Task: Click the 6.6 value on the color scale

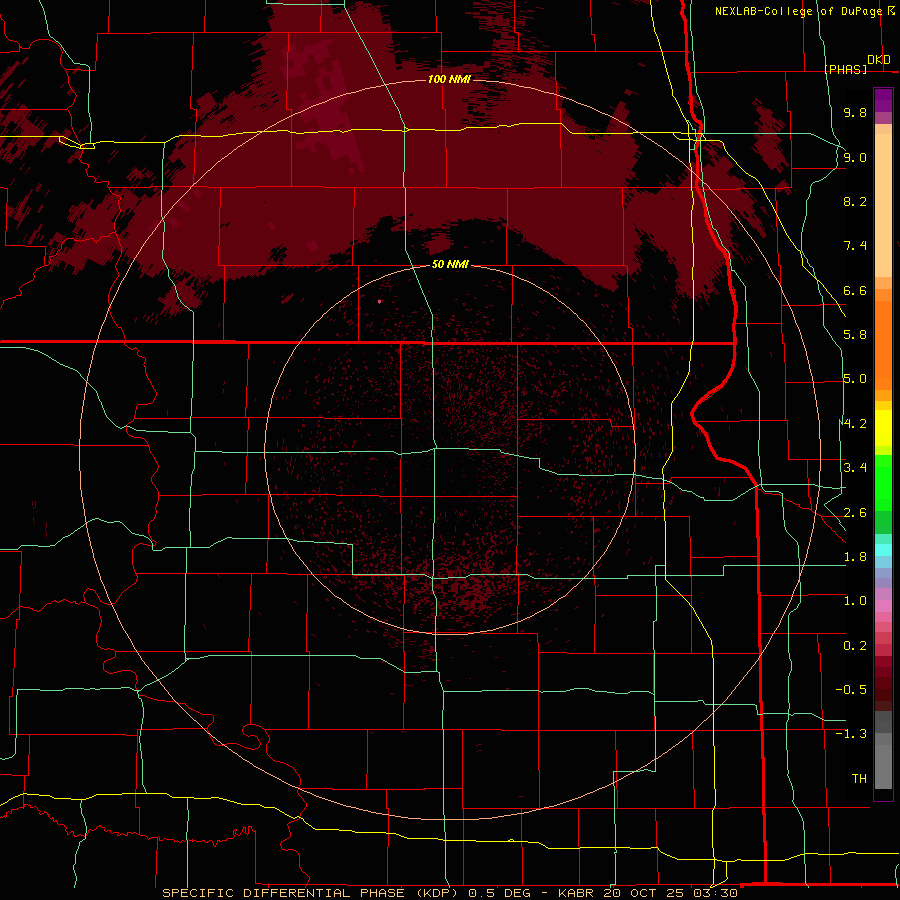Action: click(x=855, y=290)
